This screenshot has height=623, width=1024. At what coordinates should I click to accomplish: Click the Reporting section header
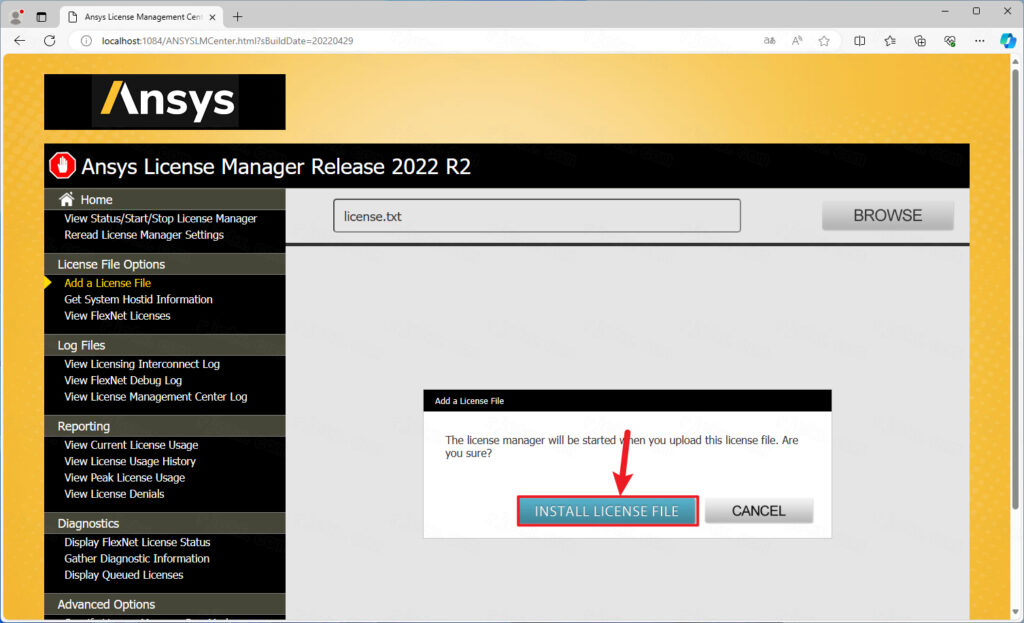click(165, 426)
